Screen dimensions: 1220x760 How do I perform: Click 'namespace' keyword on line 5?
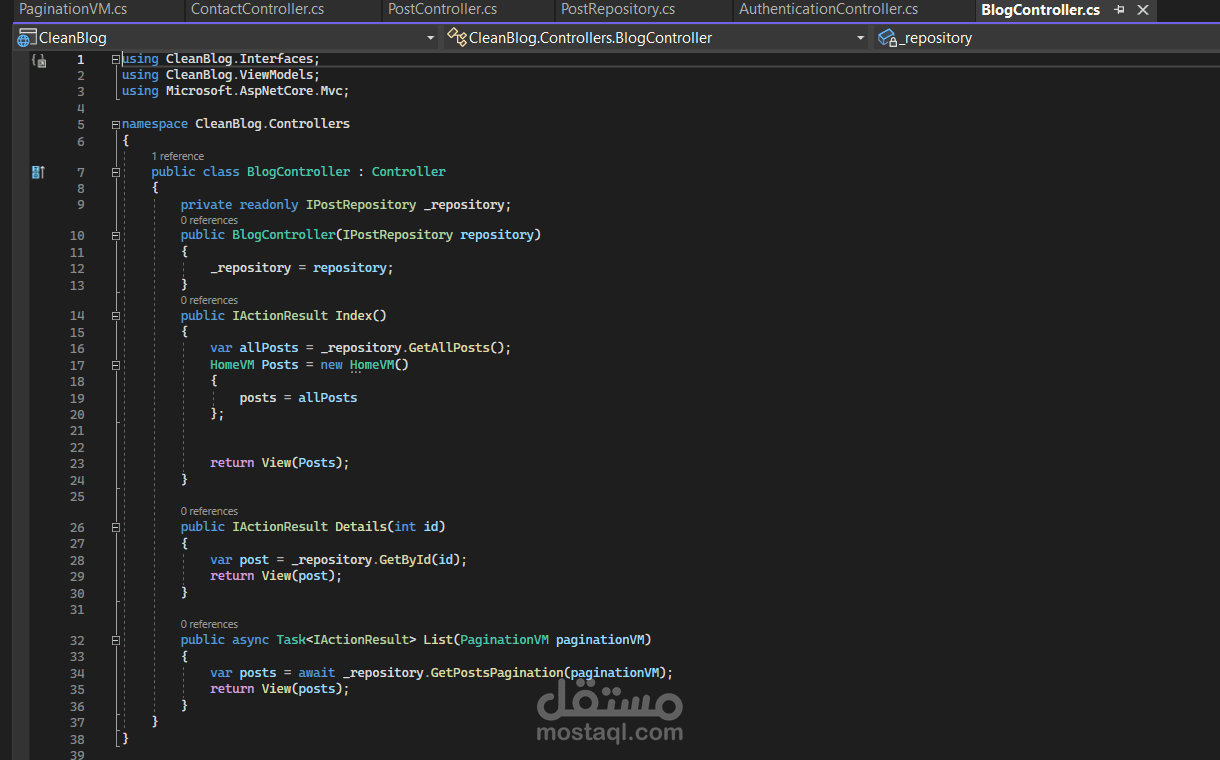coord(155,124)
